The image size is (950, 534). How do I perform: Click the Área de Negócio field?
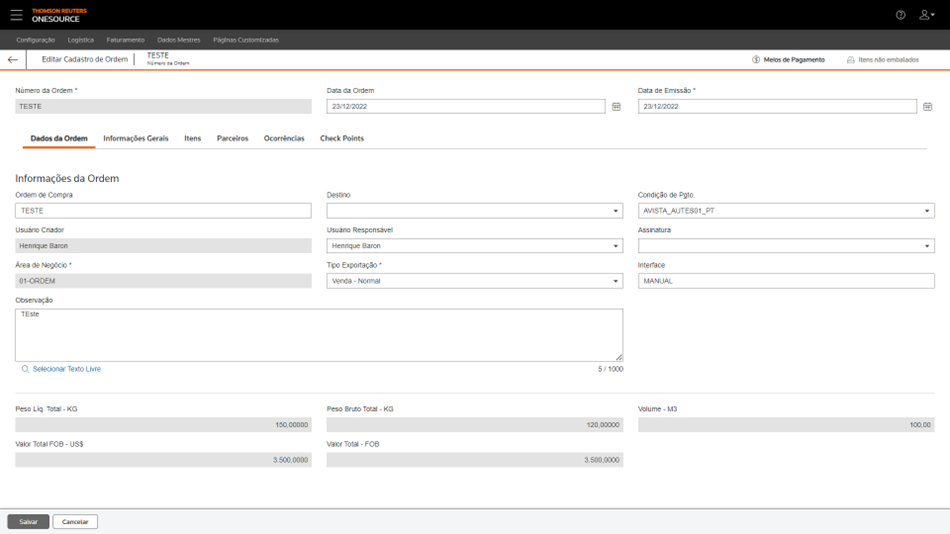tap(163, 281)
